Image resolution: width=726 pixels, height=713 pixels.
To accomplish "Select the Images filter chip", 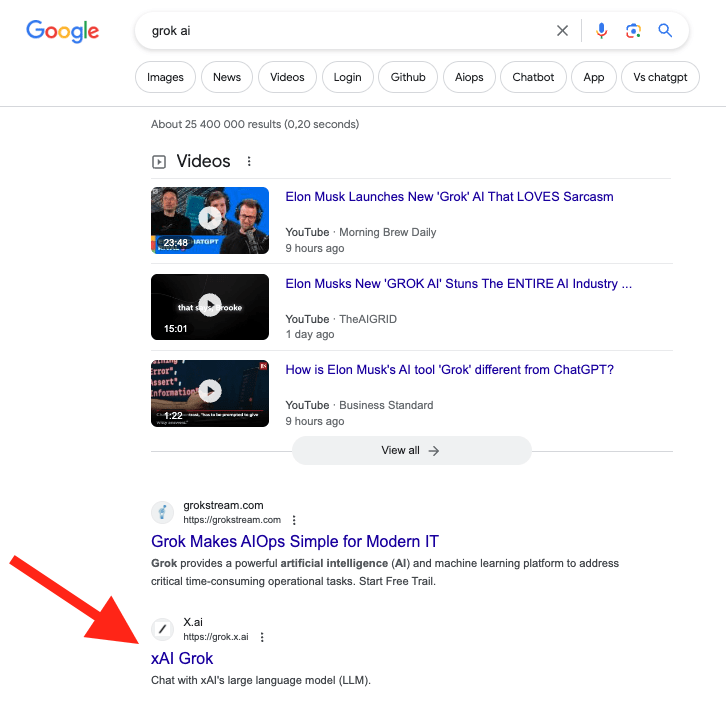I will point(165,77).
